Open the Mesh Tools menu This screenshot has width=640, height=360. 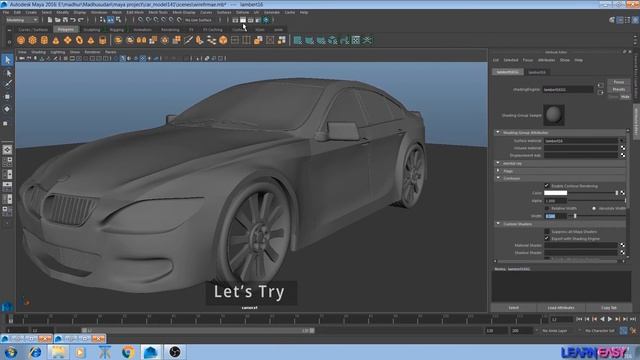(158, 12)
